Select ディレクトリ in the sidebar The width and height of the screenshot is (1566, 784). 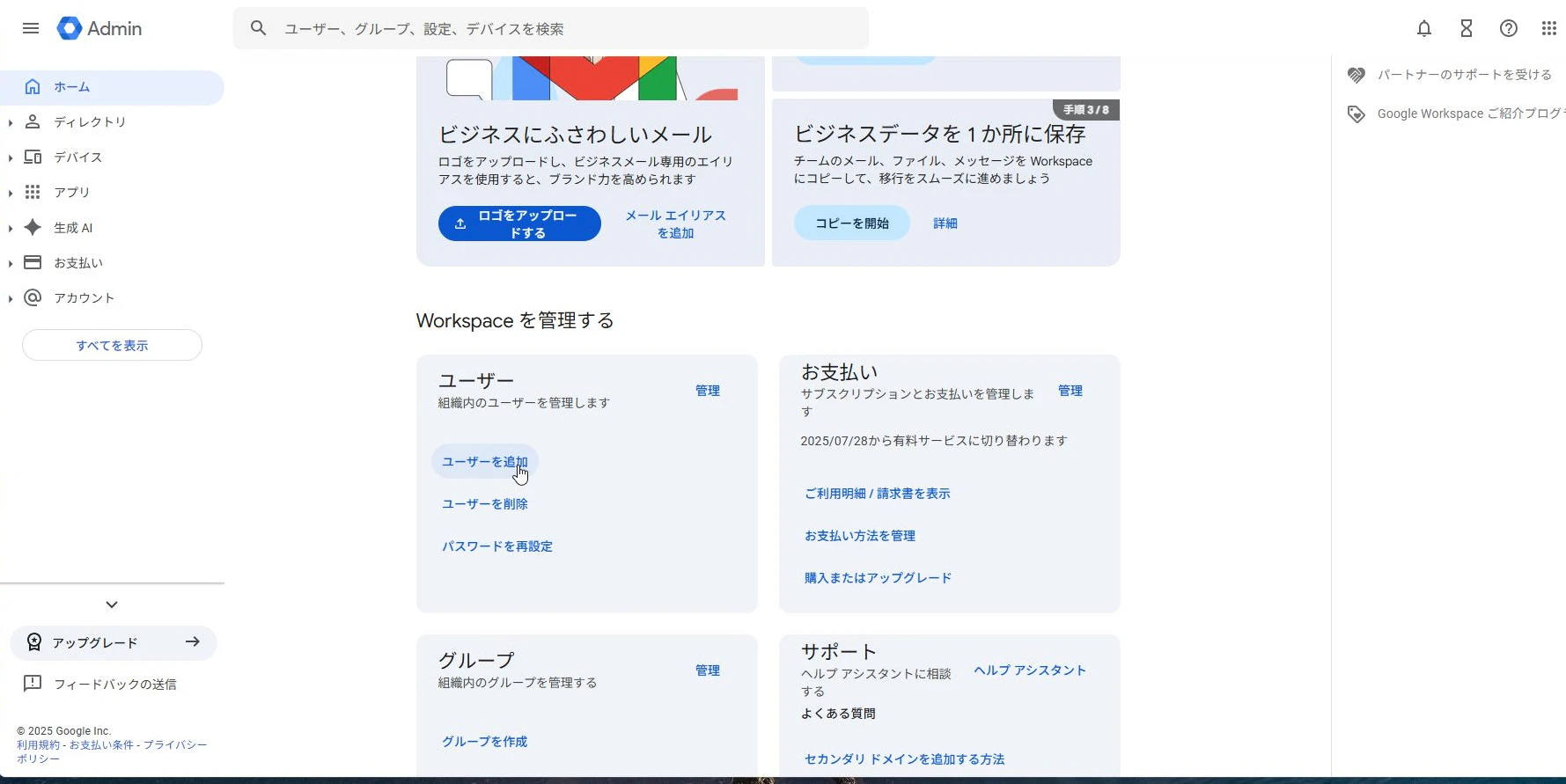pos(112,122)
